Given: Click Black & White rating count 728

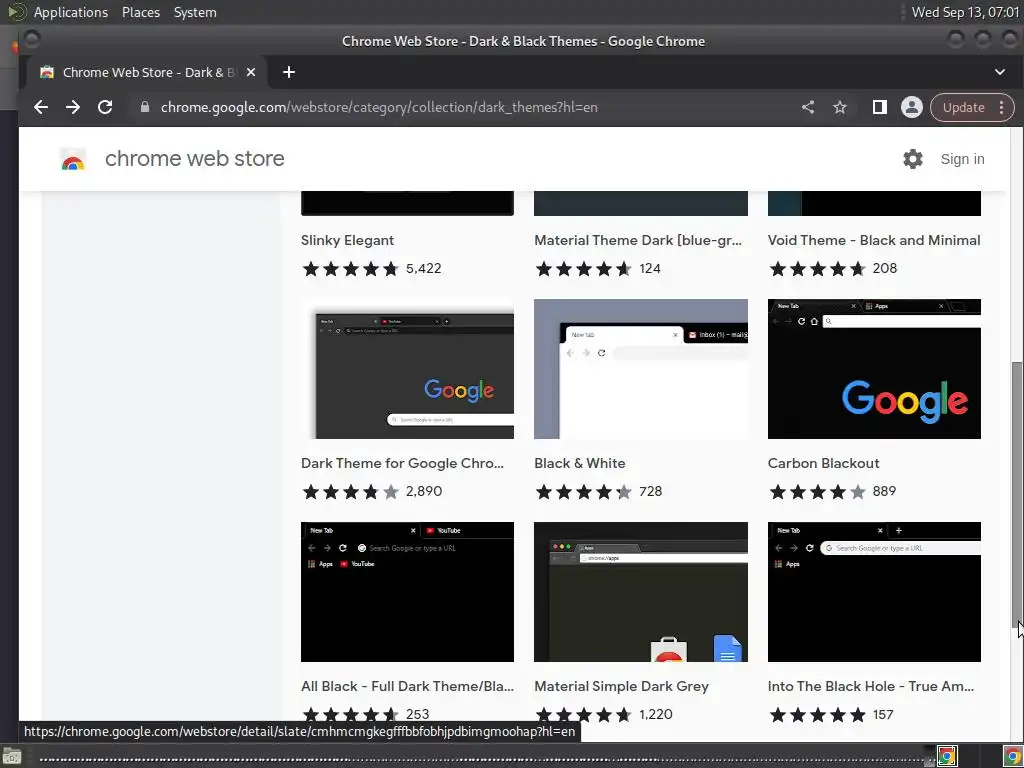Looking at the screenshot, I should pos(650,491).
